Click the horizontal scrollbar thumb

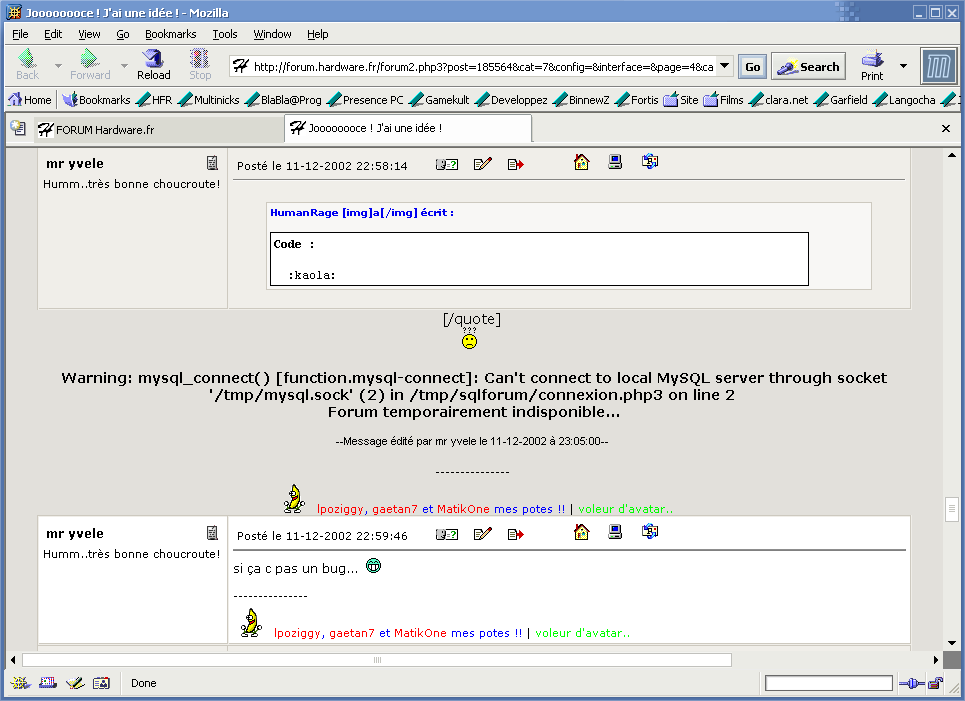tap(377, 660)
